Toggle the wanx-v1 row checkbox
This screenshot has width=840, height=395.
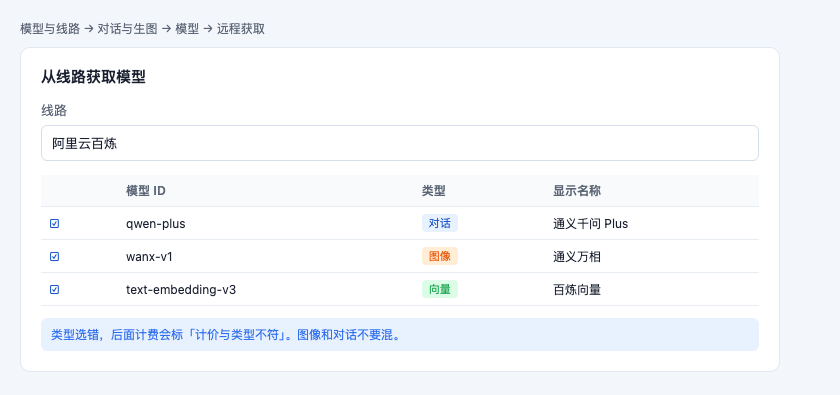click(54, 257)
